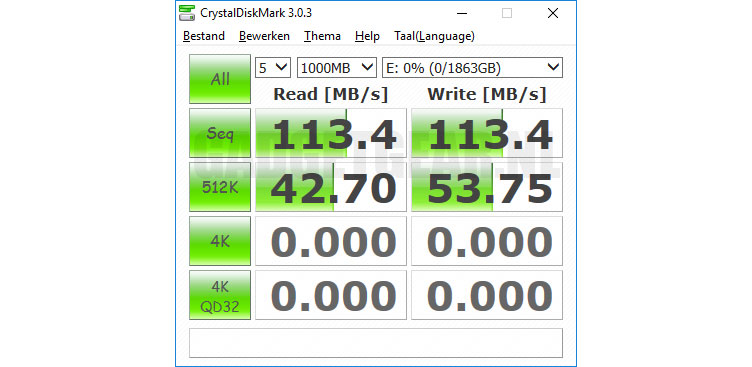The width and height of the screenshot is (752, 367).
Task: Start the 4K benchmark test
Action: coord(220,241)
